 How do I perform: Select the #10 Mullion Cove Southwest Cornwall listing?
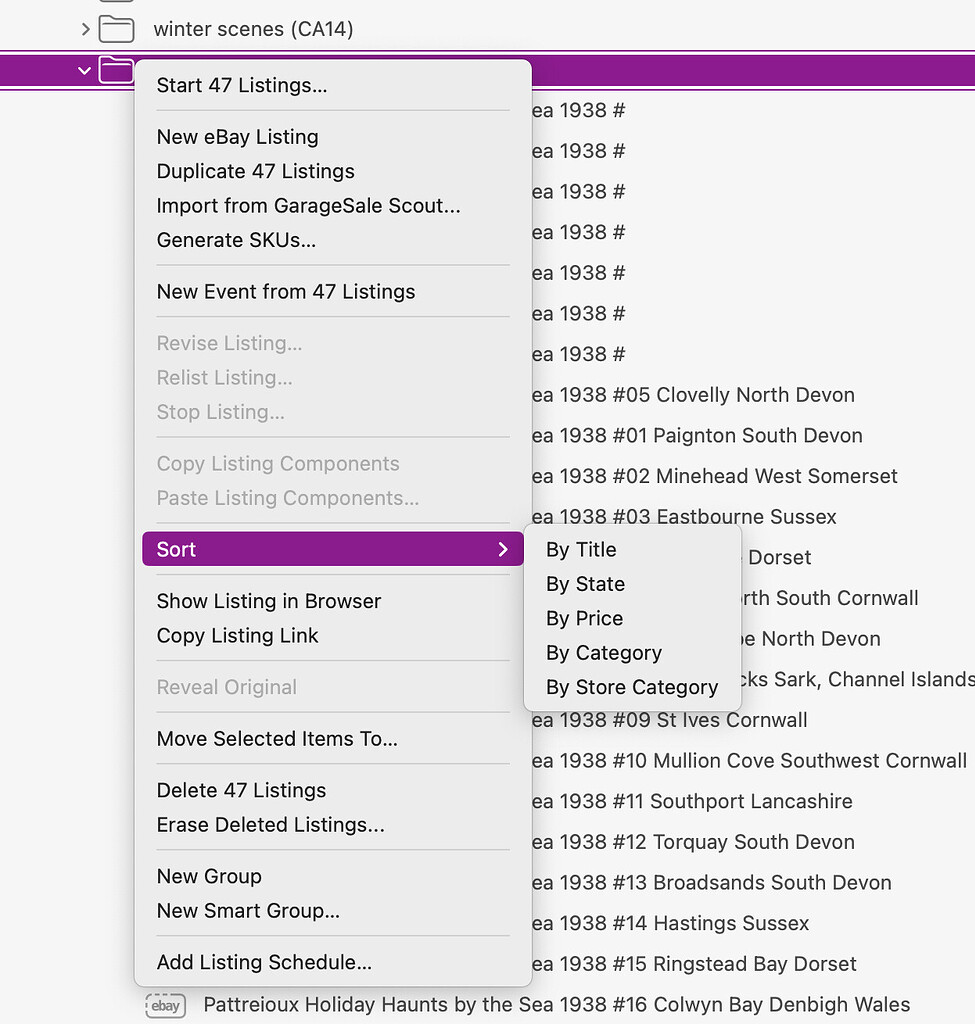coord(749,761)
